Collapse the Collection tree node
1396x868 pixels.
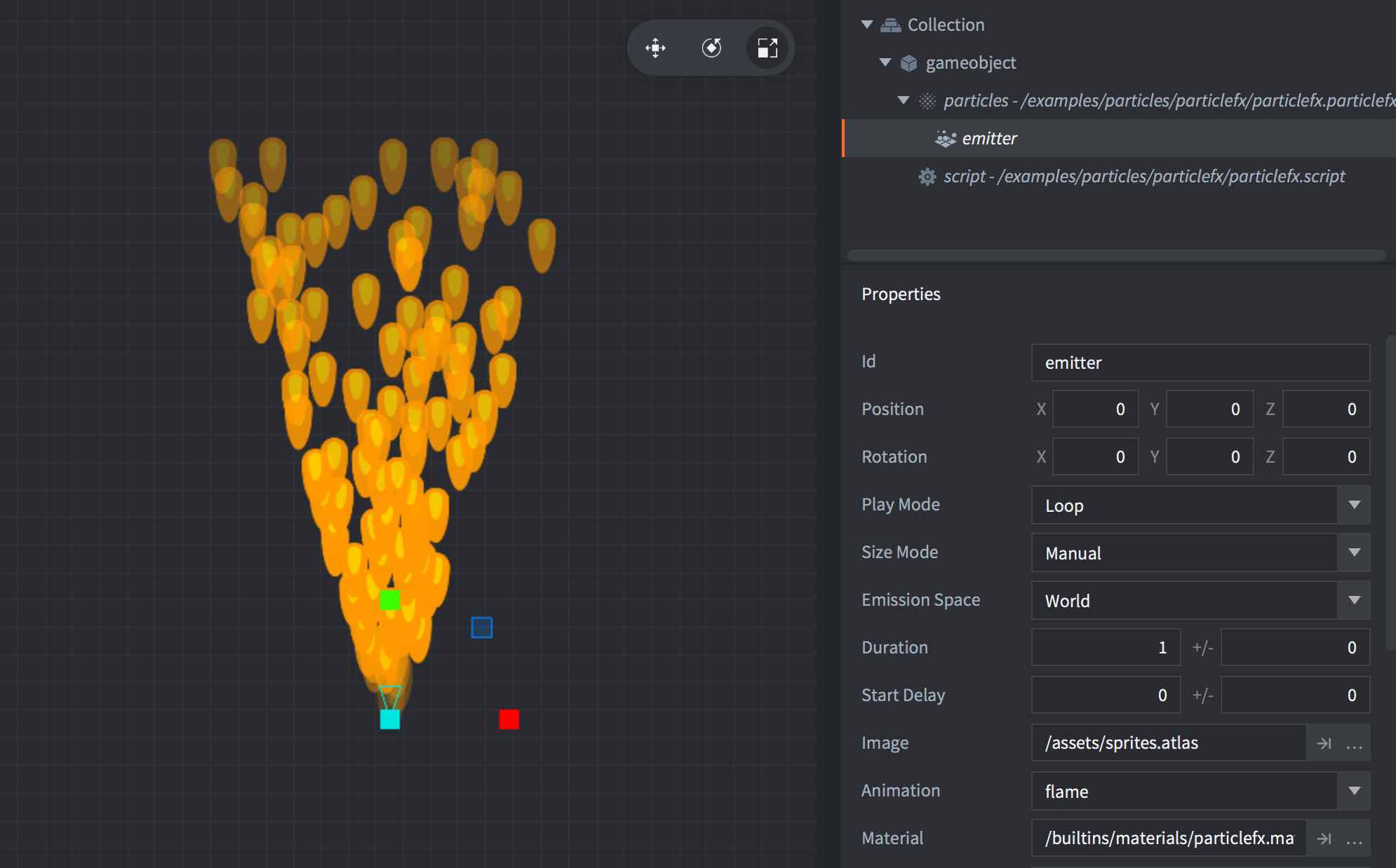868,24
